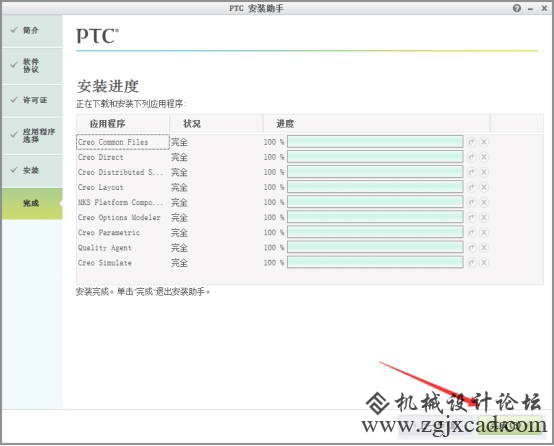The height and width of the screenshot is (446, 554).
Task: Click the retry icon for Creo Options Modeler
Action: [x=471, y=217]
